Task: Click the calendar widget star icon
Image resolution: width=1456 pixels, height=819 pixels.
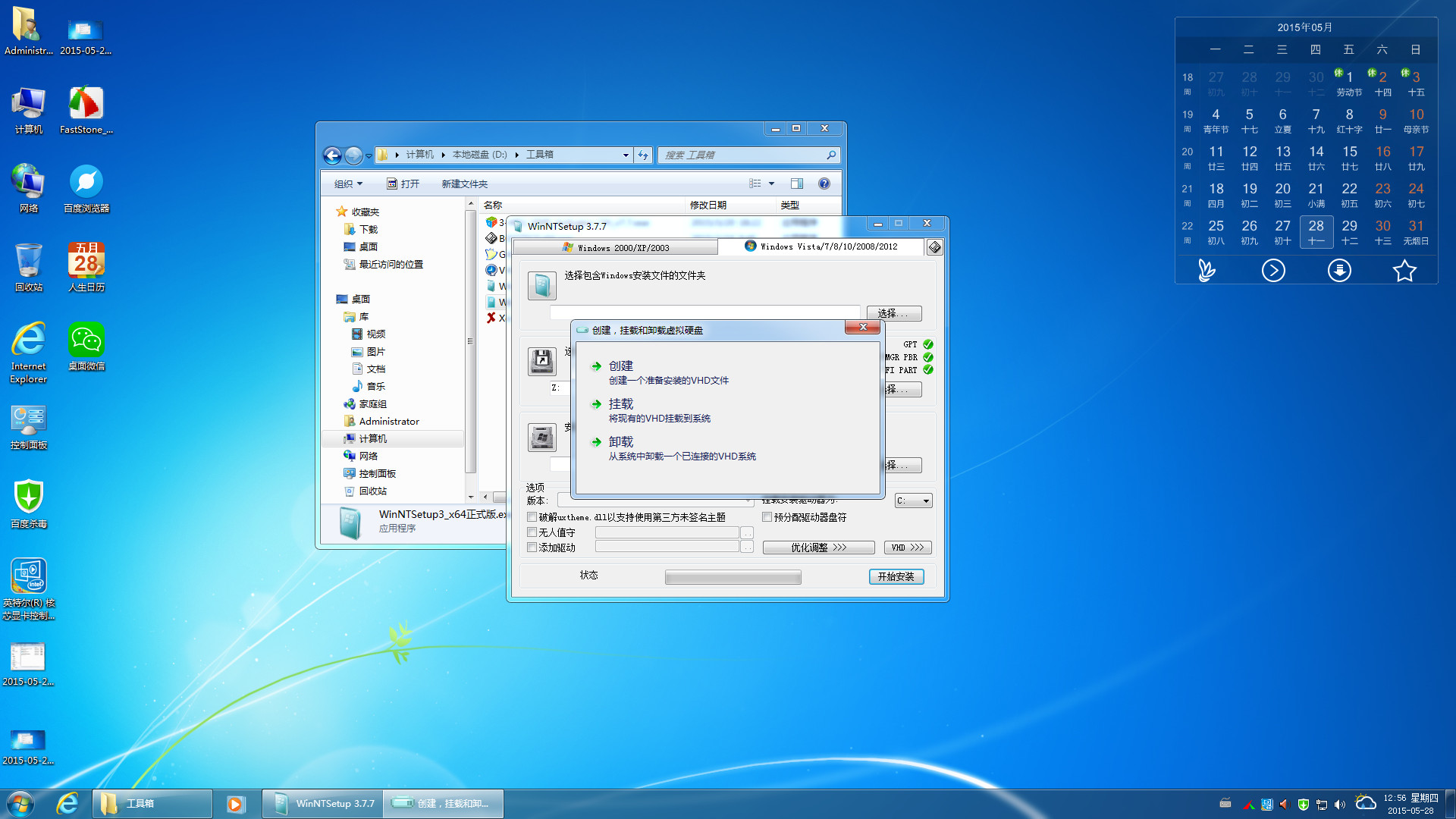Action: pyautogui.click(x=1404, y=270)
